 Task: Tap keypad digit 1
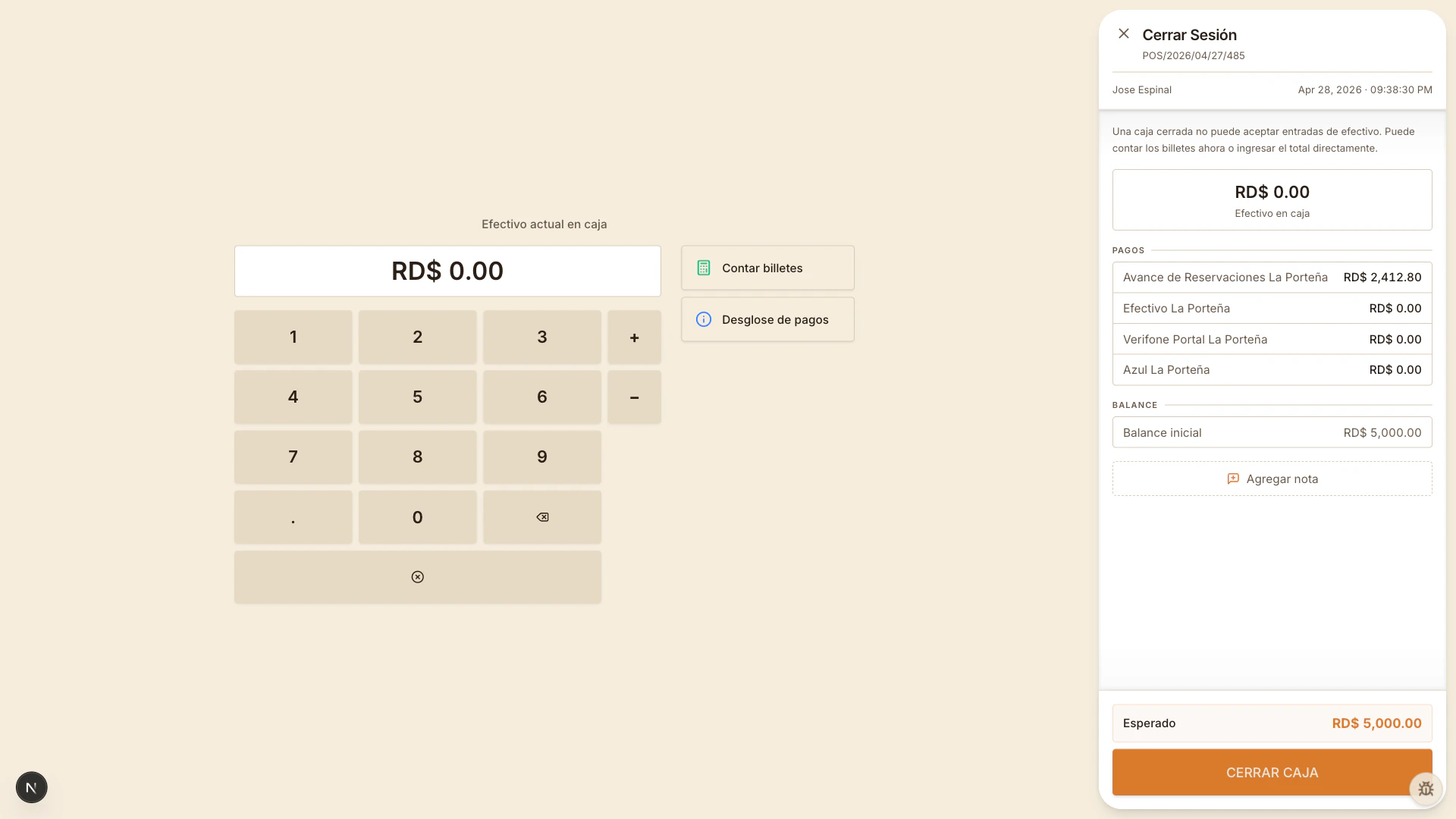point(293,337)
